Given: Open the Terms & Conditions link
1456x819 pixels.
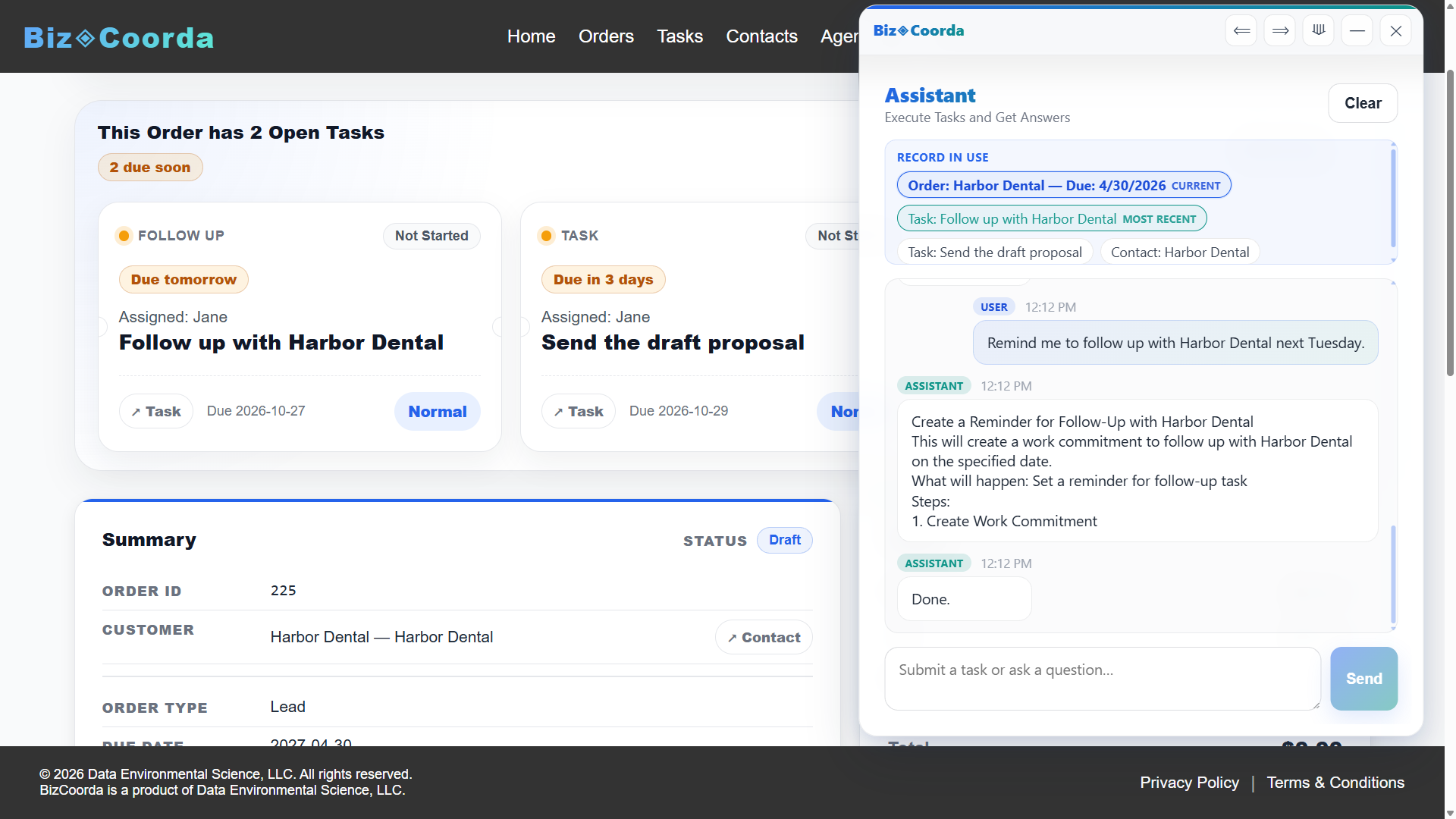Looking at the screenshot, I should click(x=1335, y=783).
